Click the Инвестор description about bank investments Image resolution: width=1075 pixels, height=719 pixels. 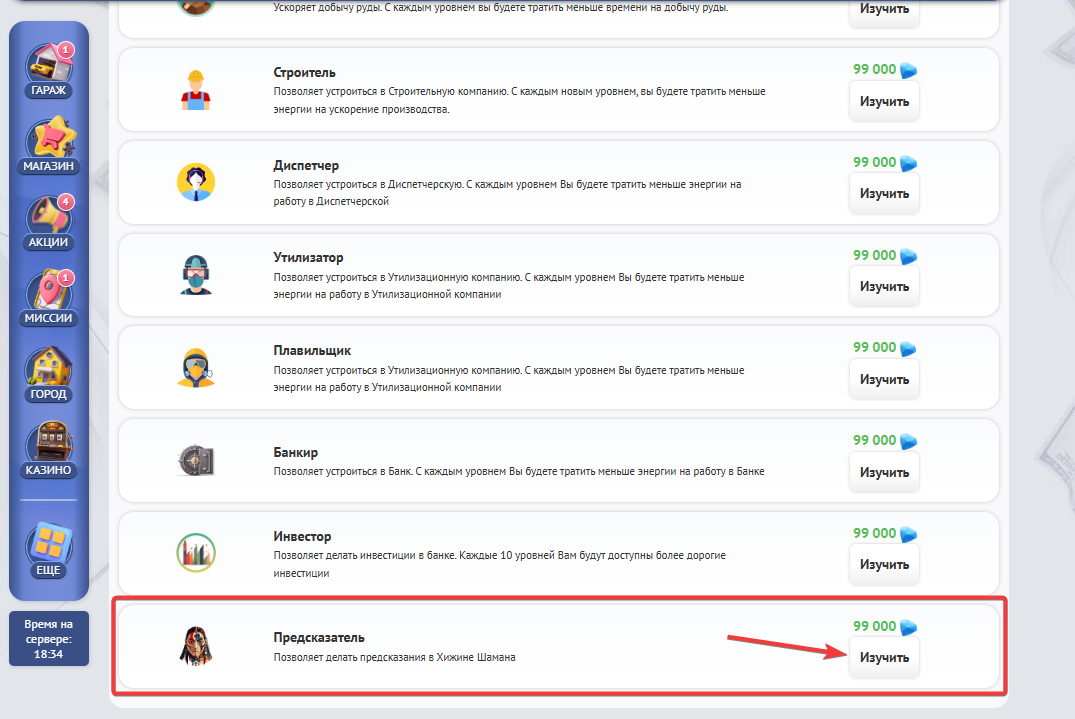tap(500, 564)
